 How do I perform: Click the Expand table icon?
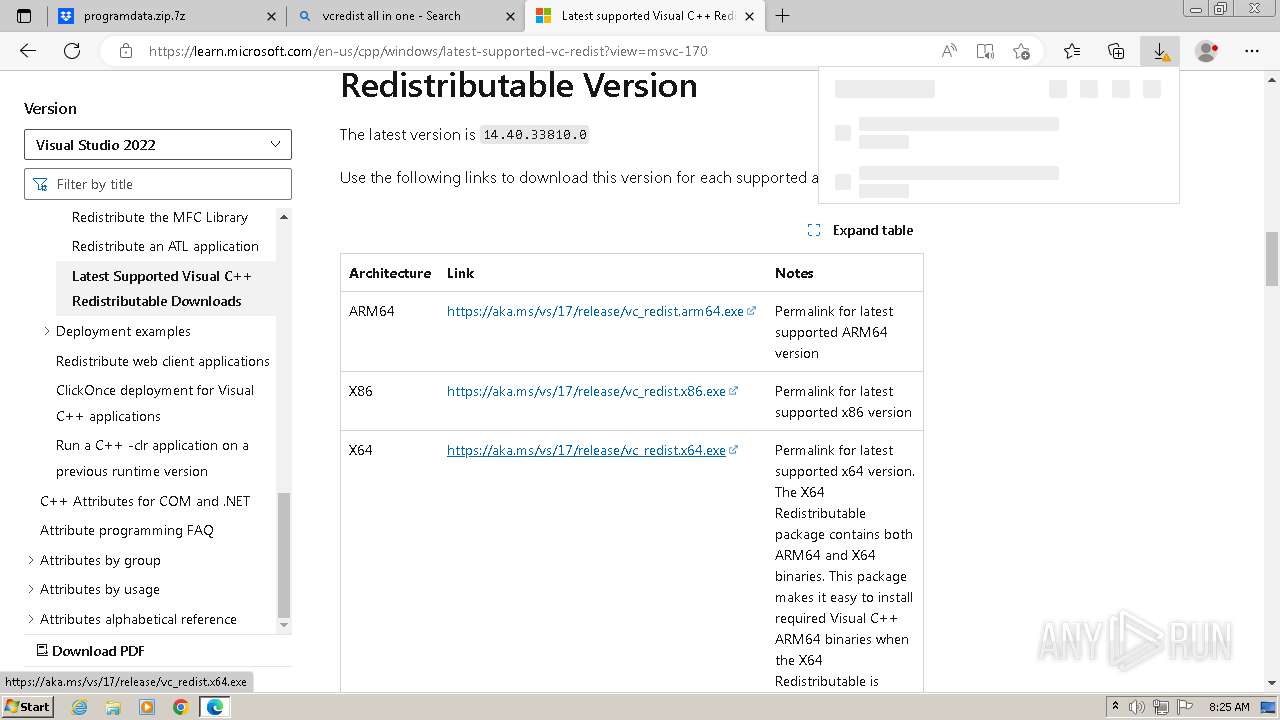814,230
